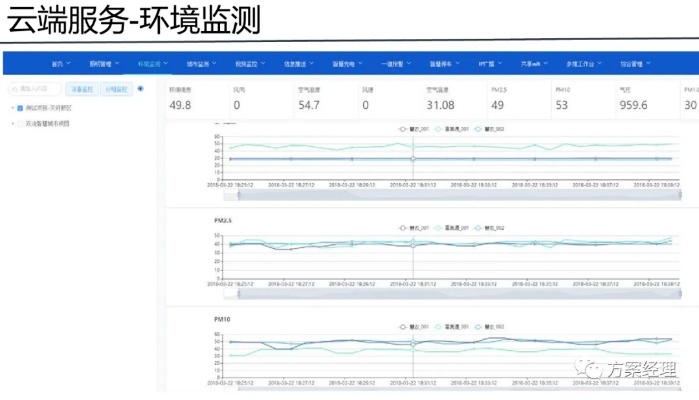Expand the 测试项目-天府新区 tree node
The width and height of the screenshot is (699, 400).
coord(11,108)
